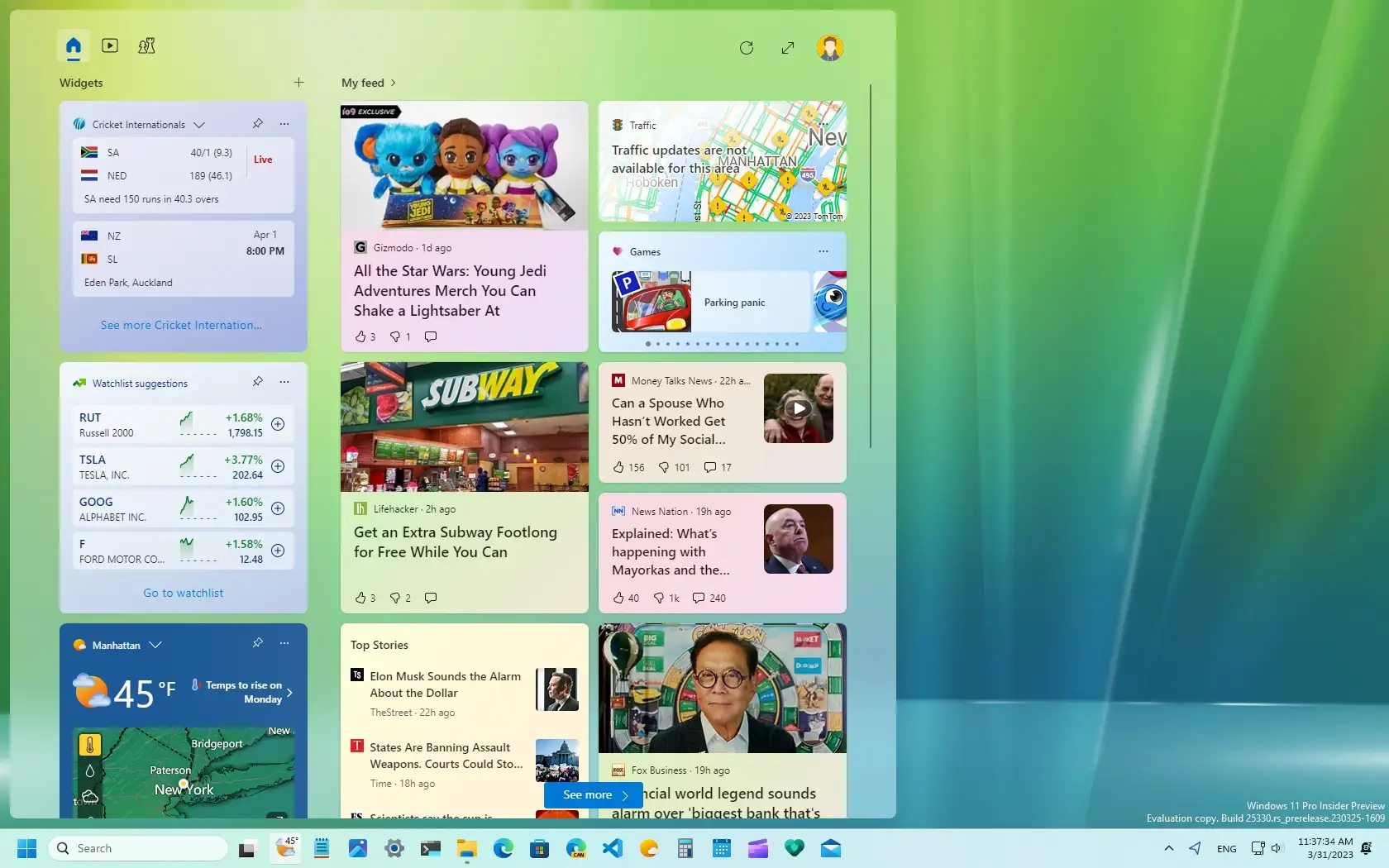Screen dimensions: 1389x868
Task: Toggle adding GOOG to your watchlist
Action: tap(278, 509)
